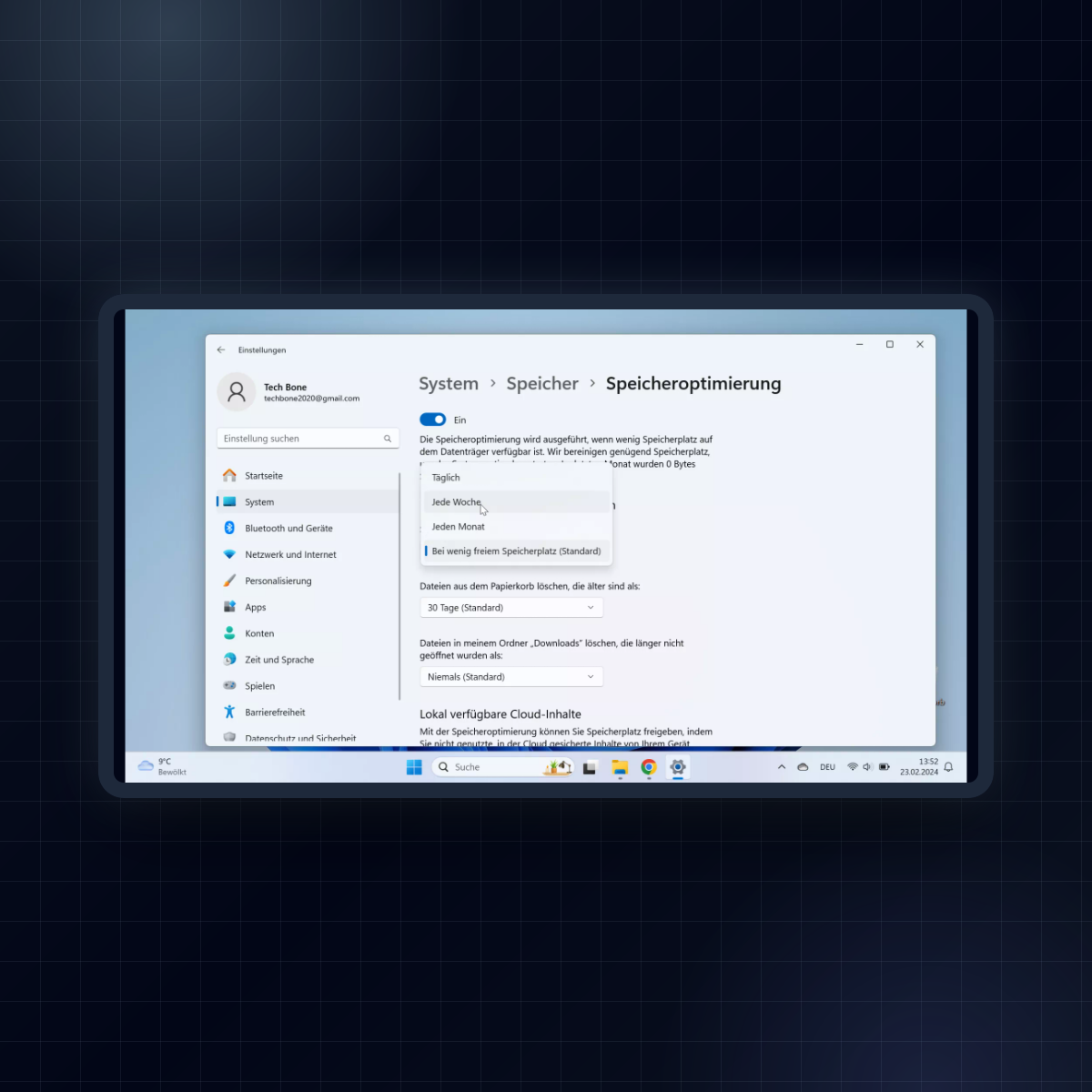Maximize the Einstellungen window

click(890, 344)
